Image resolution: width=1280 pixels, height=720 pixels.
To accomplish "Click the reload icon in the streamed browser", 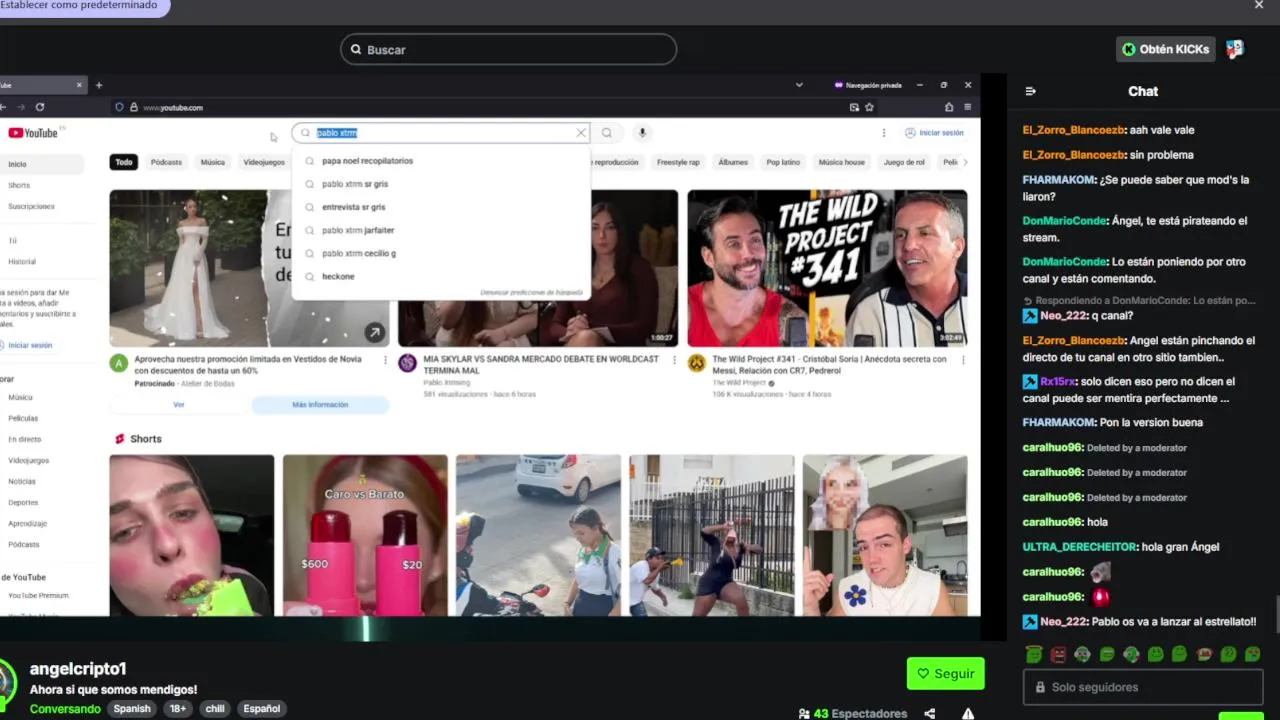I will (40, 107).
